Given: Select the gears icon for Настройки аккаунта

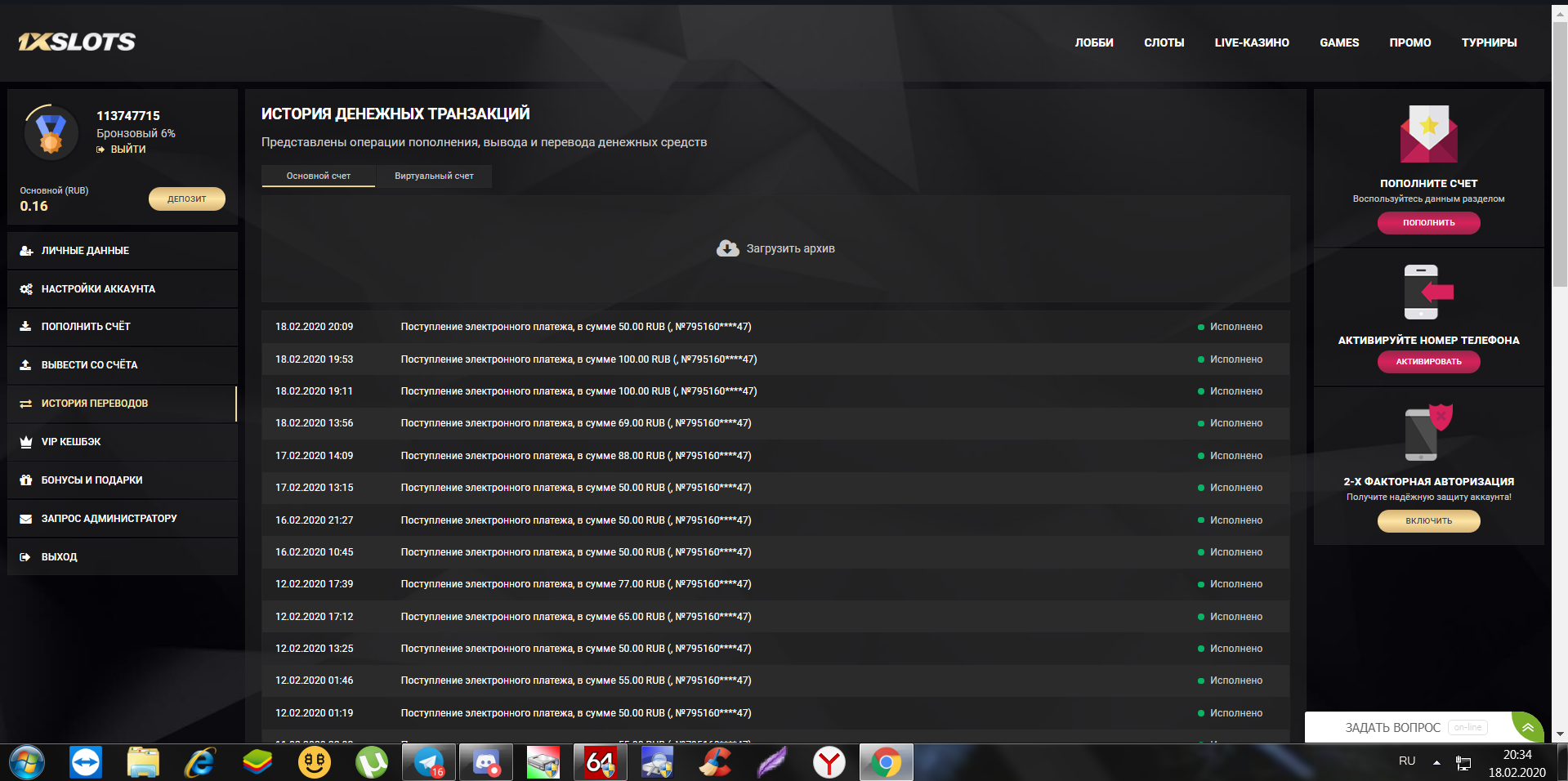Looking at the screenshot, I should (x=25, y=288).
